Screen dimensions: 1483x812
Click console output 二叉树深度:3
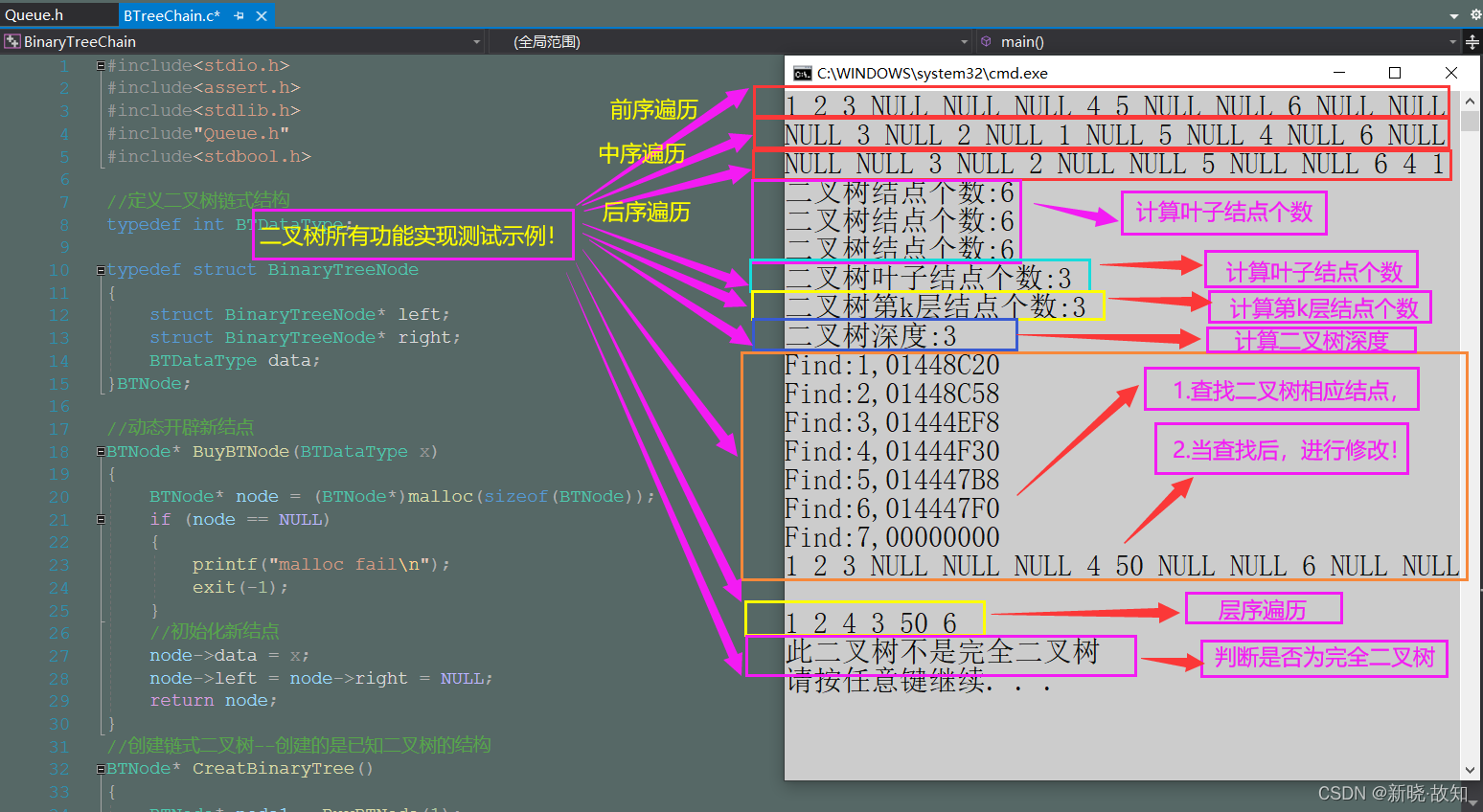pyautogui.click(x=871, y=337)
